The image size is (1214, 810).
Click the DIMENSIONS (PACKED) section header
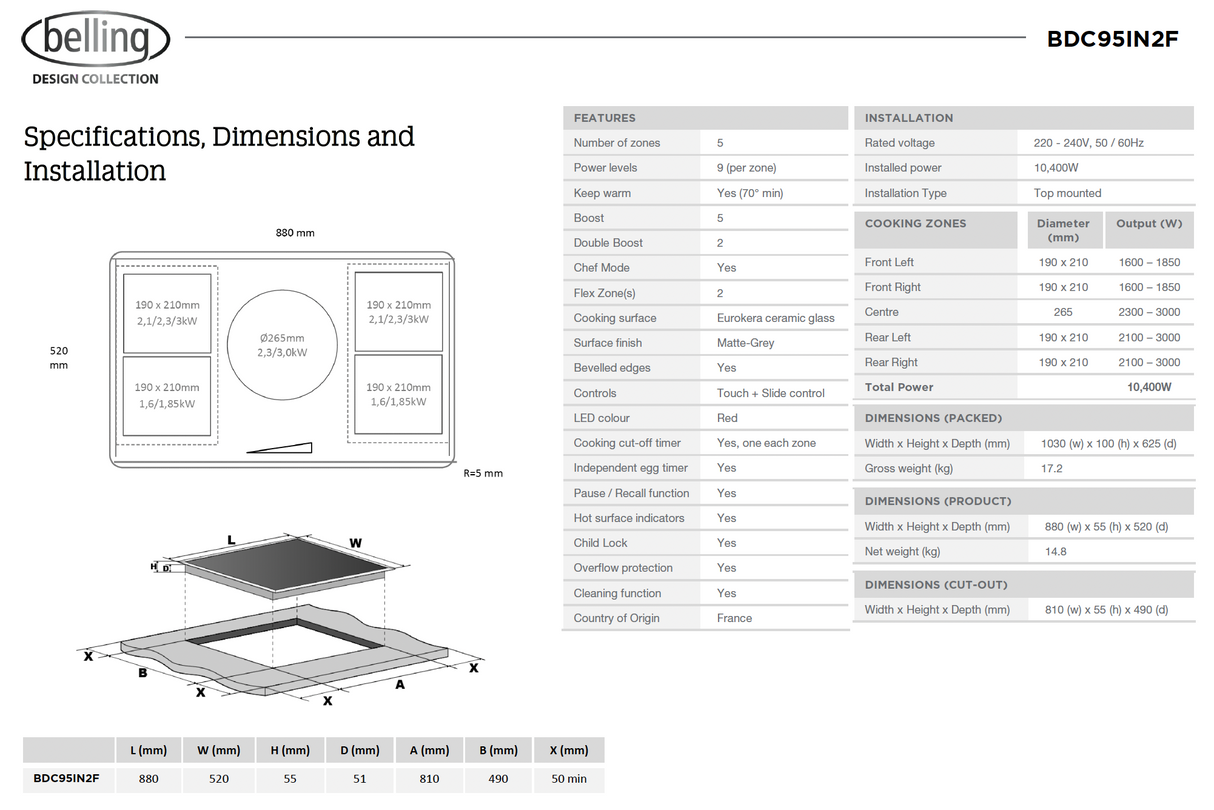[x=933, y=418]
